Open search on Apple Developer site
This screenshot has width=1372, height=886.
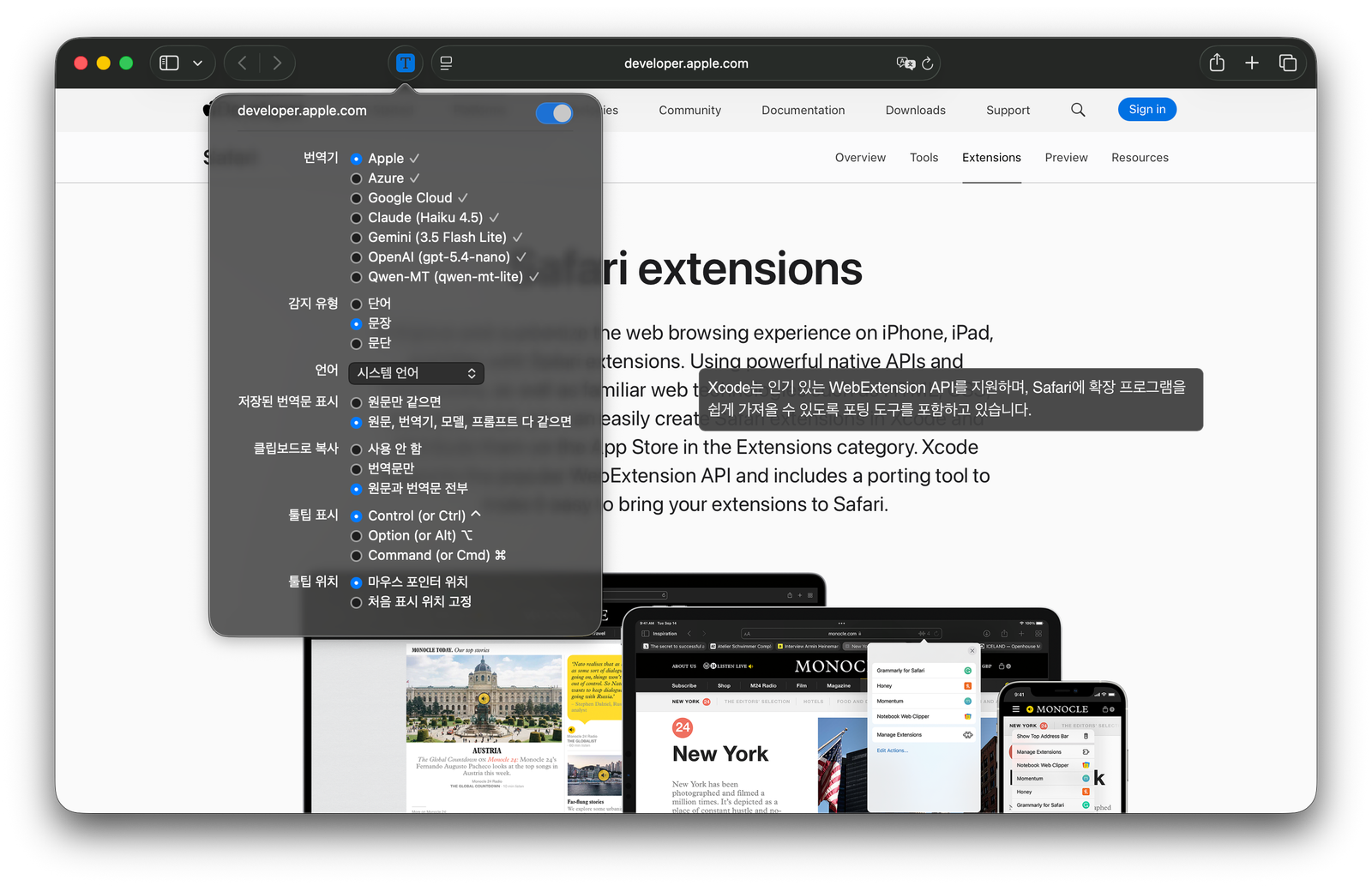click(1078, 110)
